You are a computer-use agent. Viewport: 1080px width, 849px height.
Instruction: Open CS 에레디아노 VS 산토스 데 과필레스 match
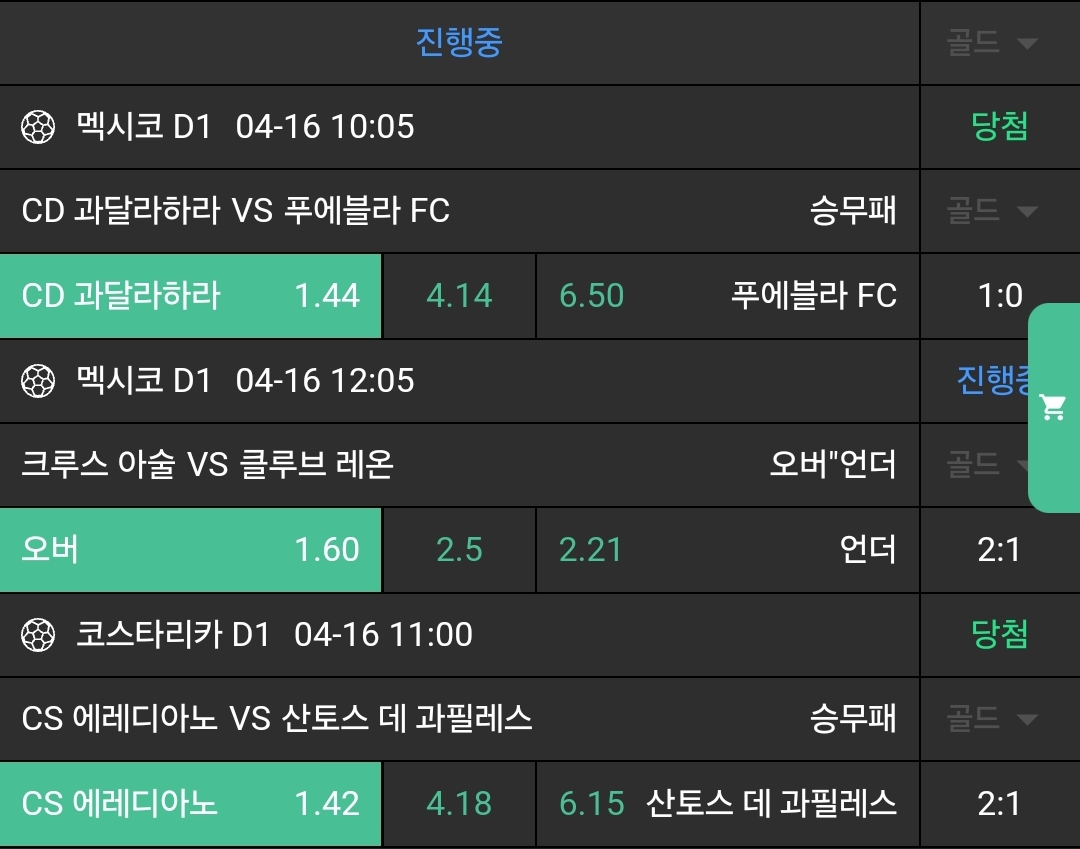pos(277,718)
